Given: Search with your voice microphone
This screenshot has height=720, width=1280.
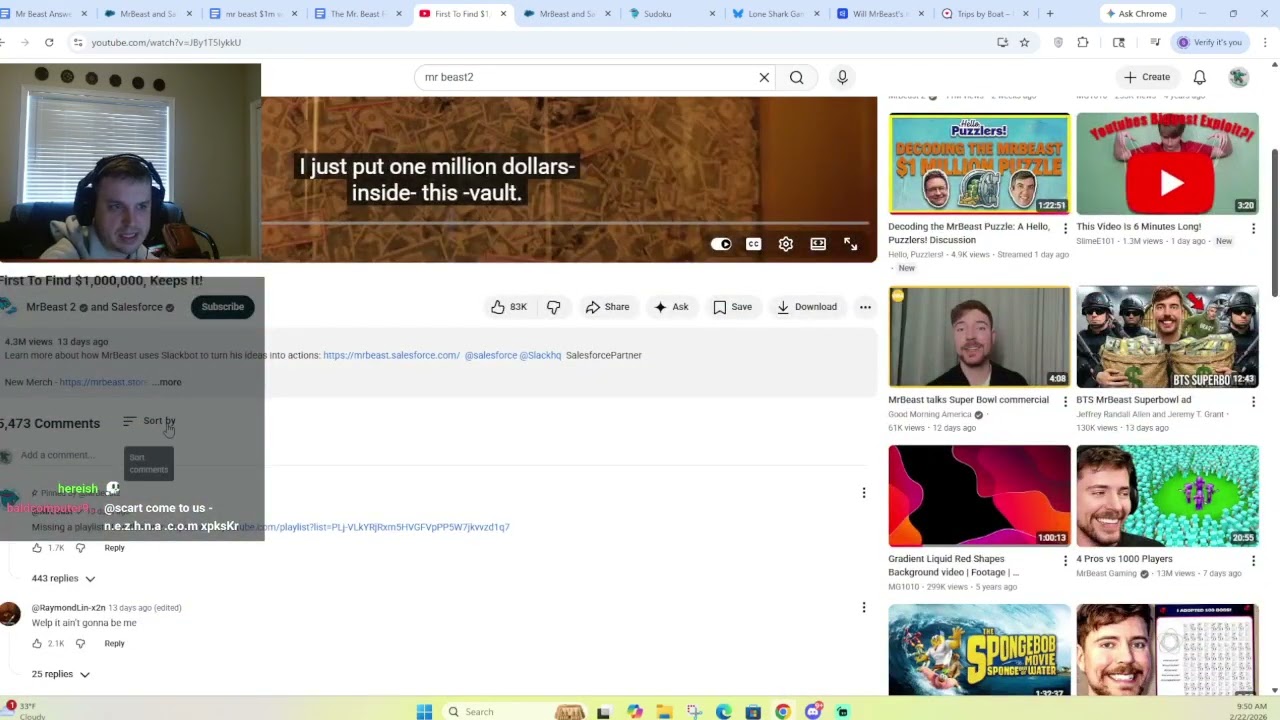Looking at the screenshot, I should click(842, 77).
